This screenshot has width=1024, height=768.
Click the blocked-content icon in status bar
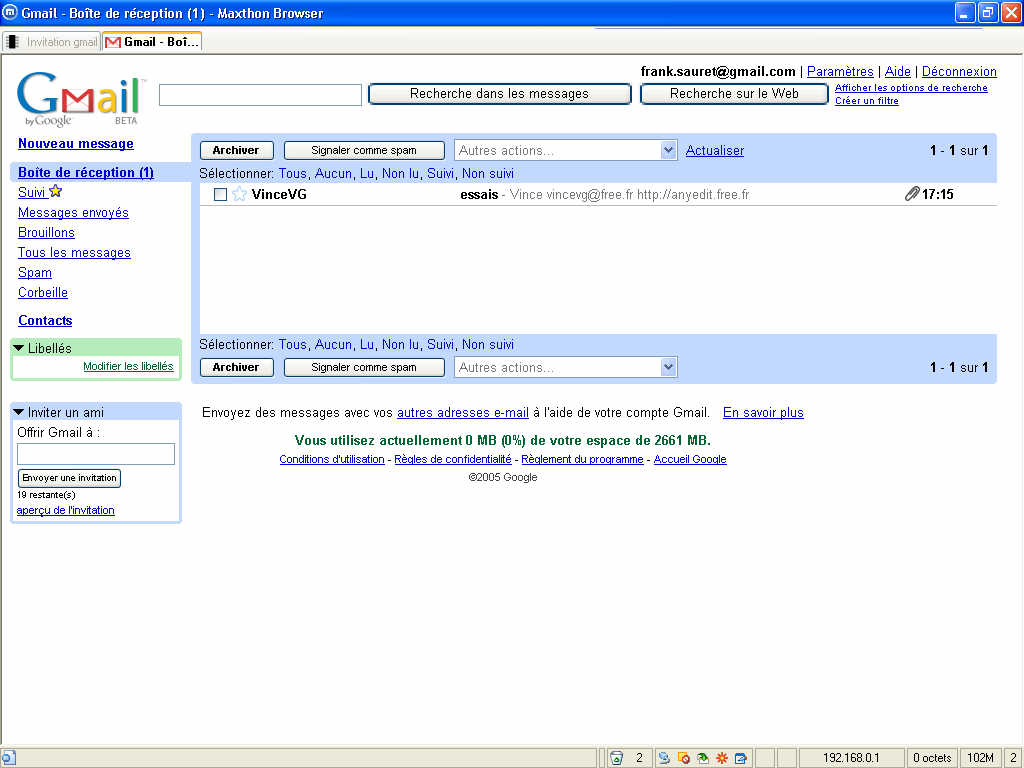(x=683, y=758)
